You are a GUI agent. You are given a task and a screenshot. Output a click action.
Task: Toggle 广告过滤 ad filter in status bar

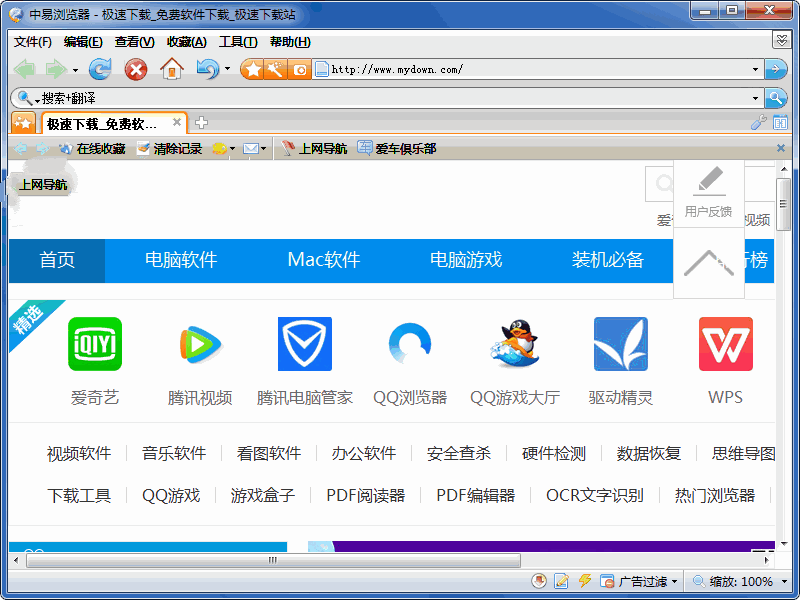(641, 581)
